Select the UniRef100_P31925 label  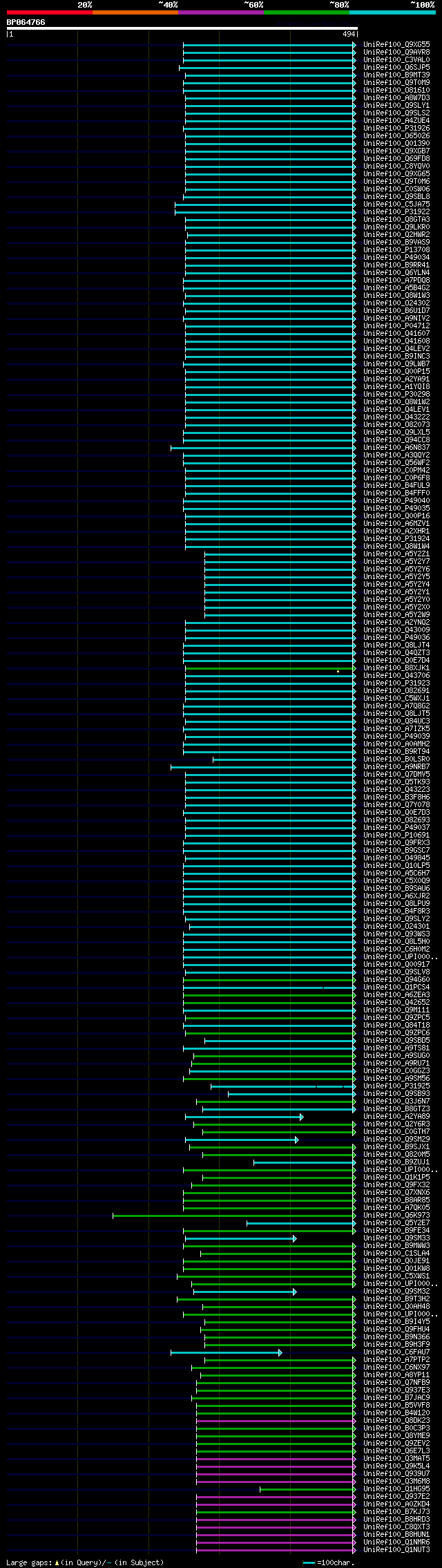396,1086
